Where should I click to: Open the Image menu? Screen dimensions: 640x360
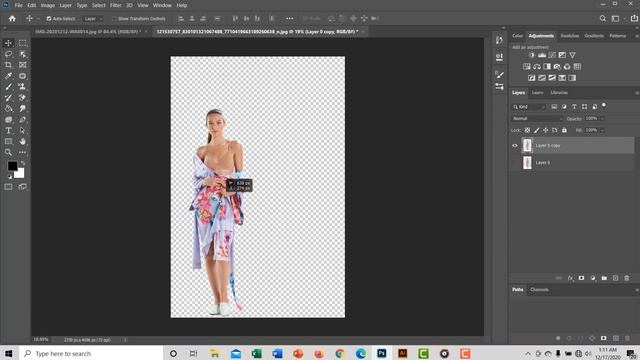(47, 5)
